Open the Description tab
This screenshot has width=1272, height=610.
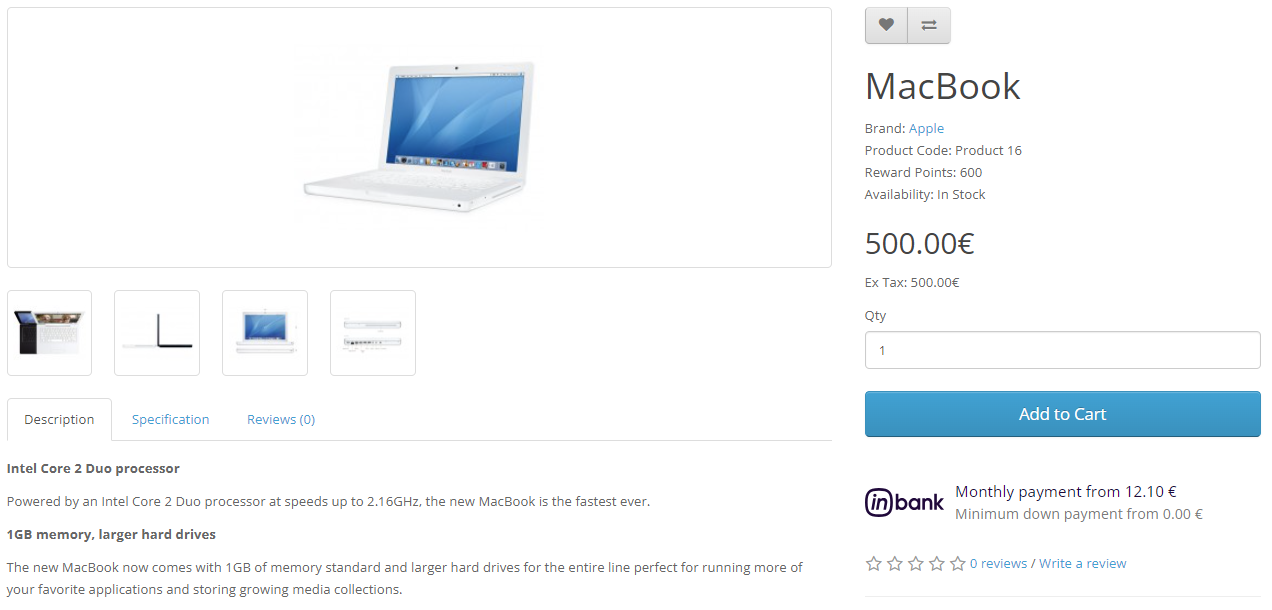59,420
